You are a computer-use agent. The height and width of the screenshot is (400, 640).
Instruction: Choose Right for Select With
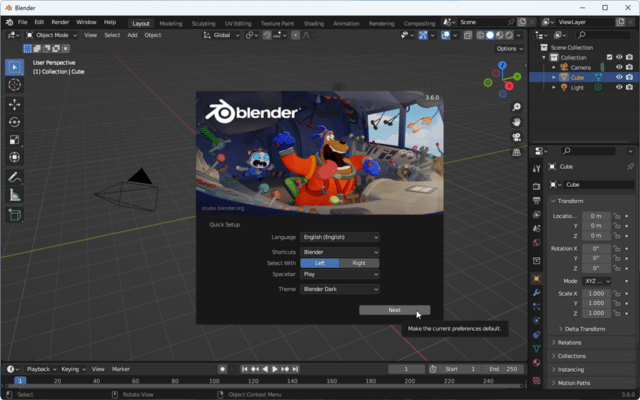359,263
